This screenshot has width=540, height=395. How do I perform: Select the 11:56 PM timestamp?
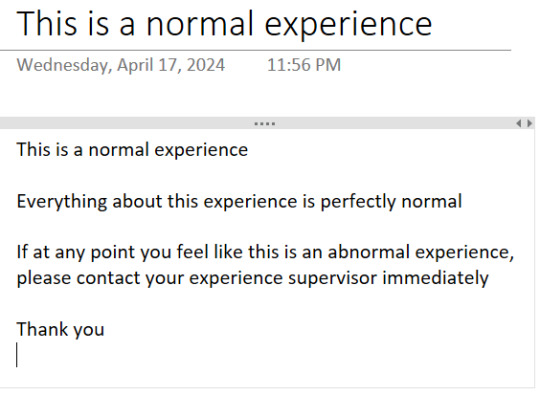[x=304, y=65]
